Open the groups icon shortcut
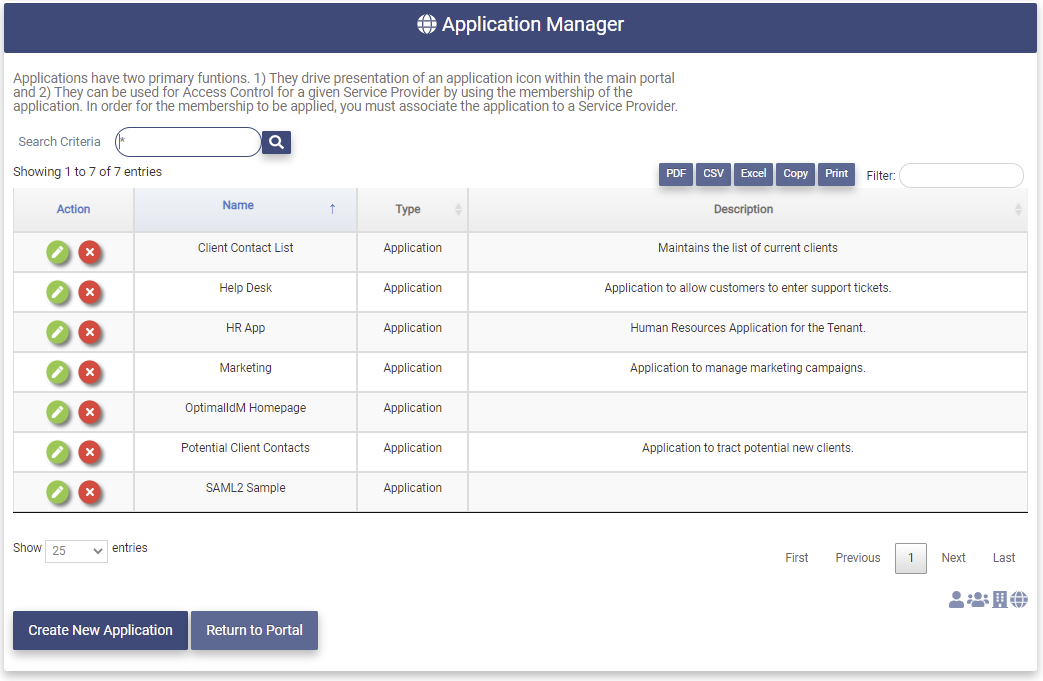 pos(978,599)
